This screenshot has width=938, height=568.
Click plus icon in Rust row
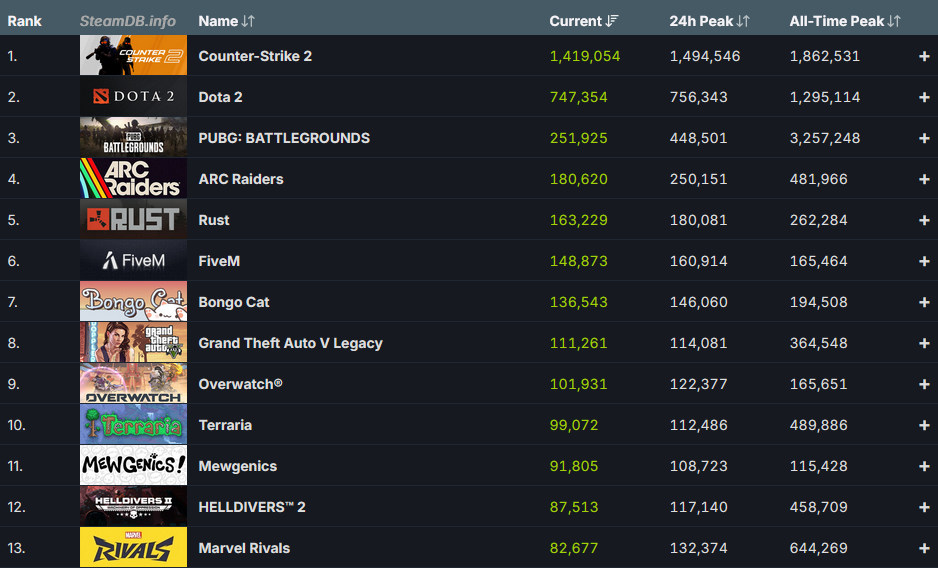point(924,220)
